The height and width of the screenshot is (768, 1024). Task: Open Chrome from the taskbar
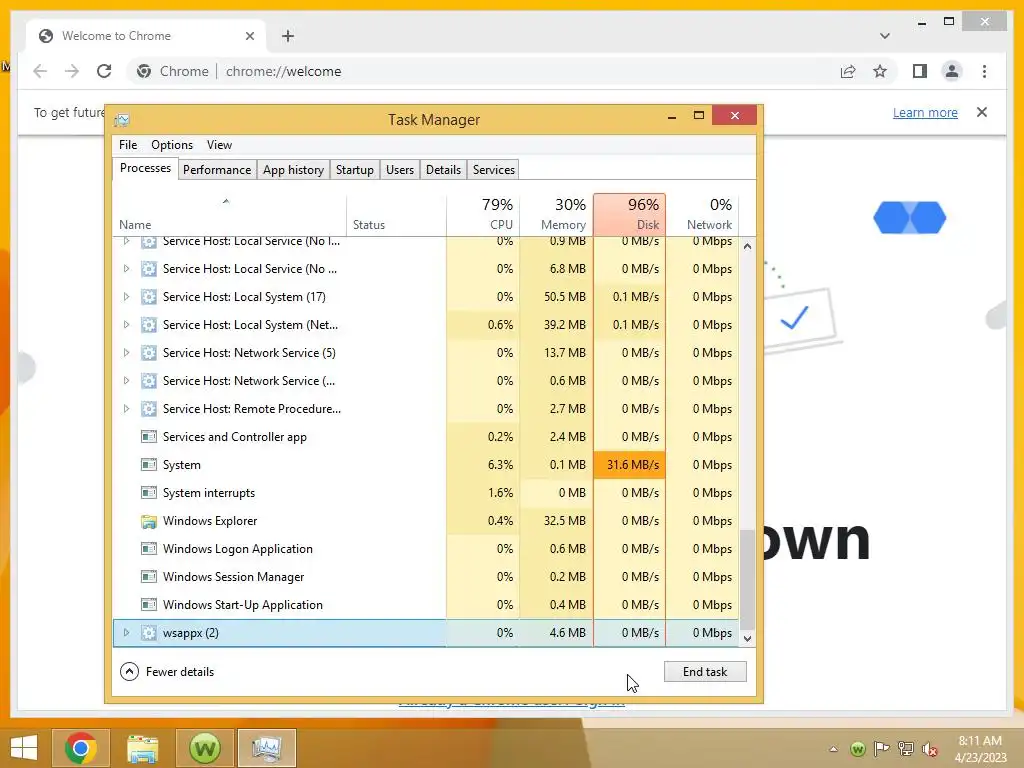point(81,748)
